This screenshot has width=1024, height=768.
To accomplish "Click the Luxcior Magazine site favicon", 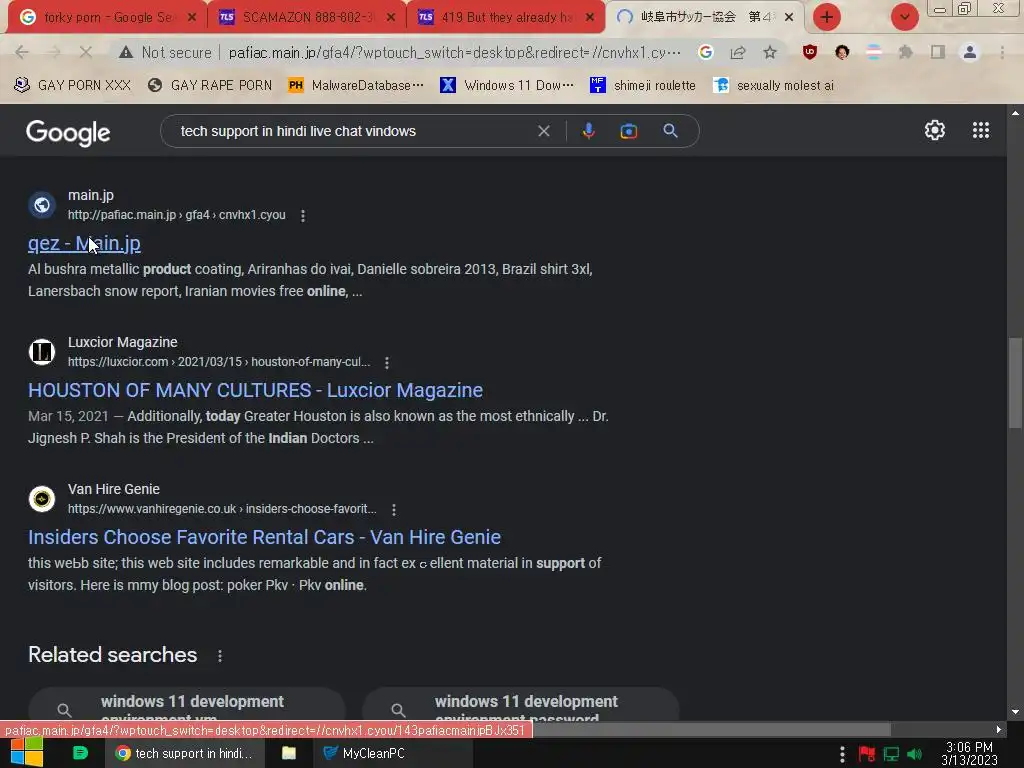I will click(42, 352).
